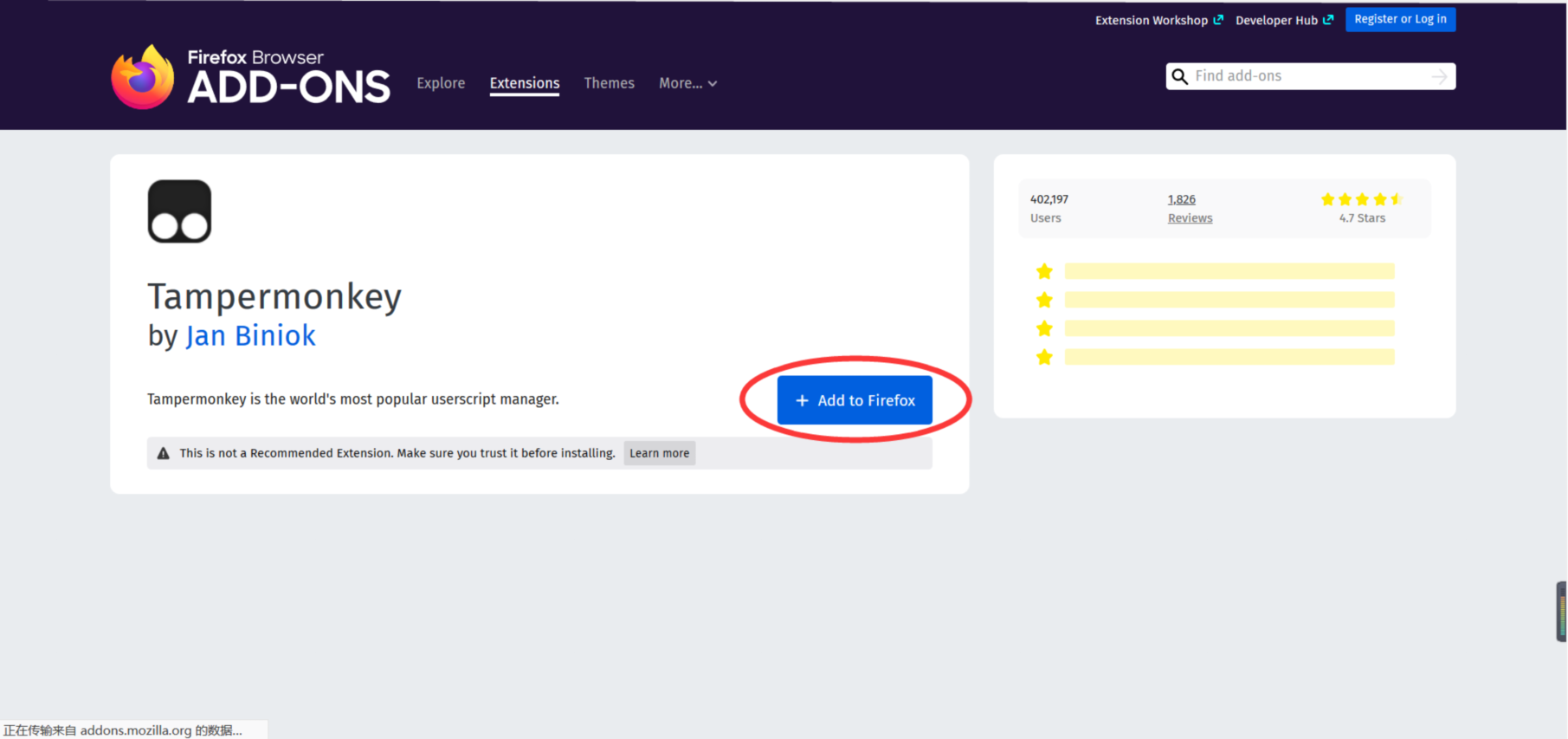
Task: Click the star on the second rating bar
Action: click(x=1044, y=300)
